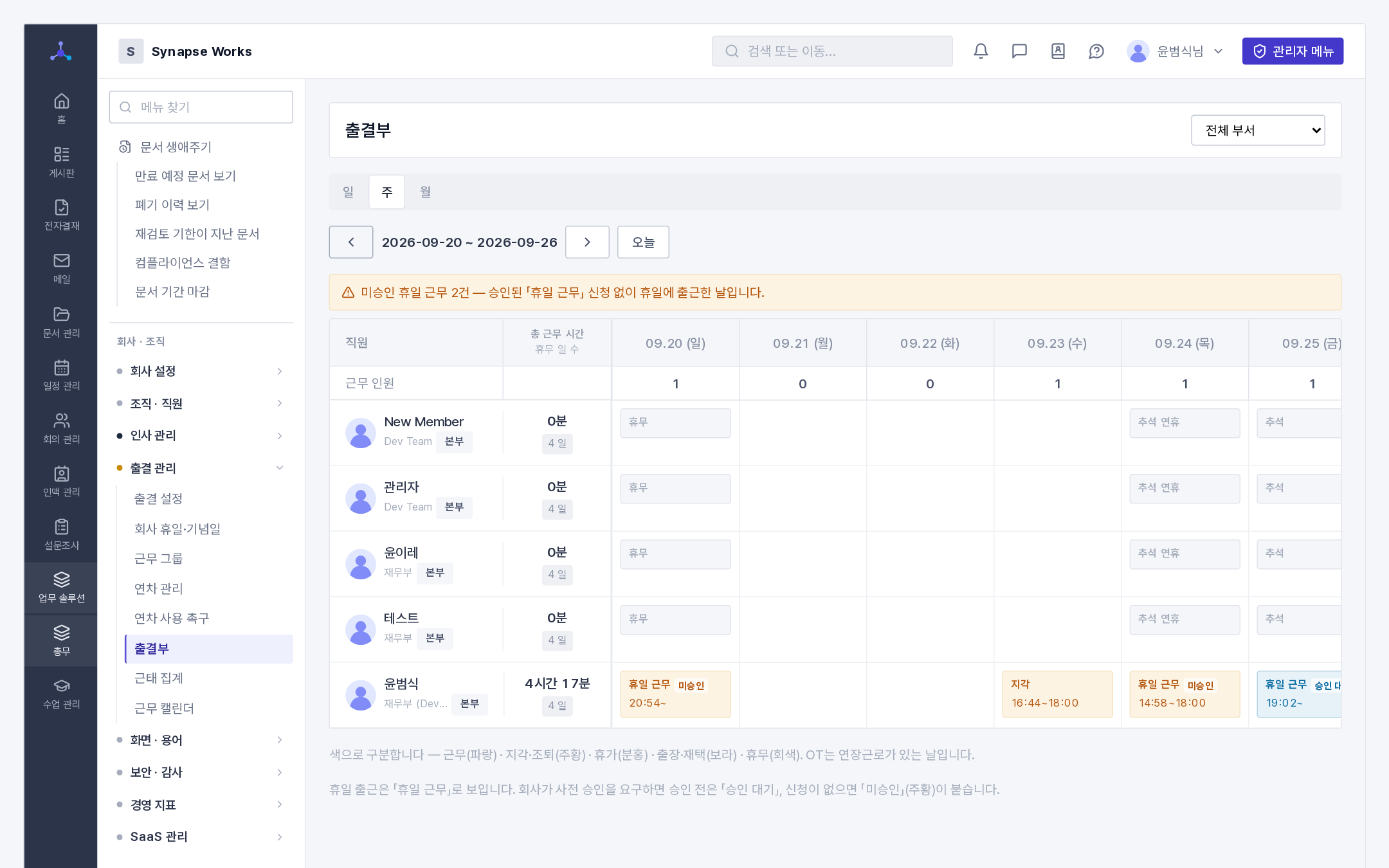The width and height of the screenshot is (1389, 868).
Task: Click the Synapse Works logo icon
Action: click(131, 51)
